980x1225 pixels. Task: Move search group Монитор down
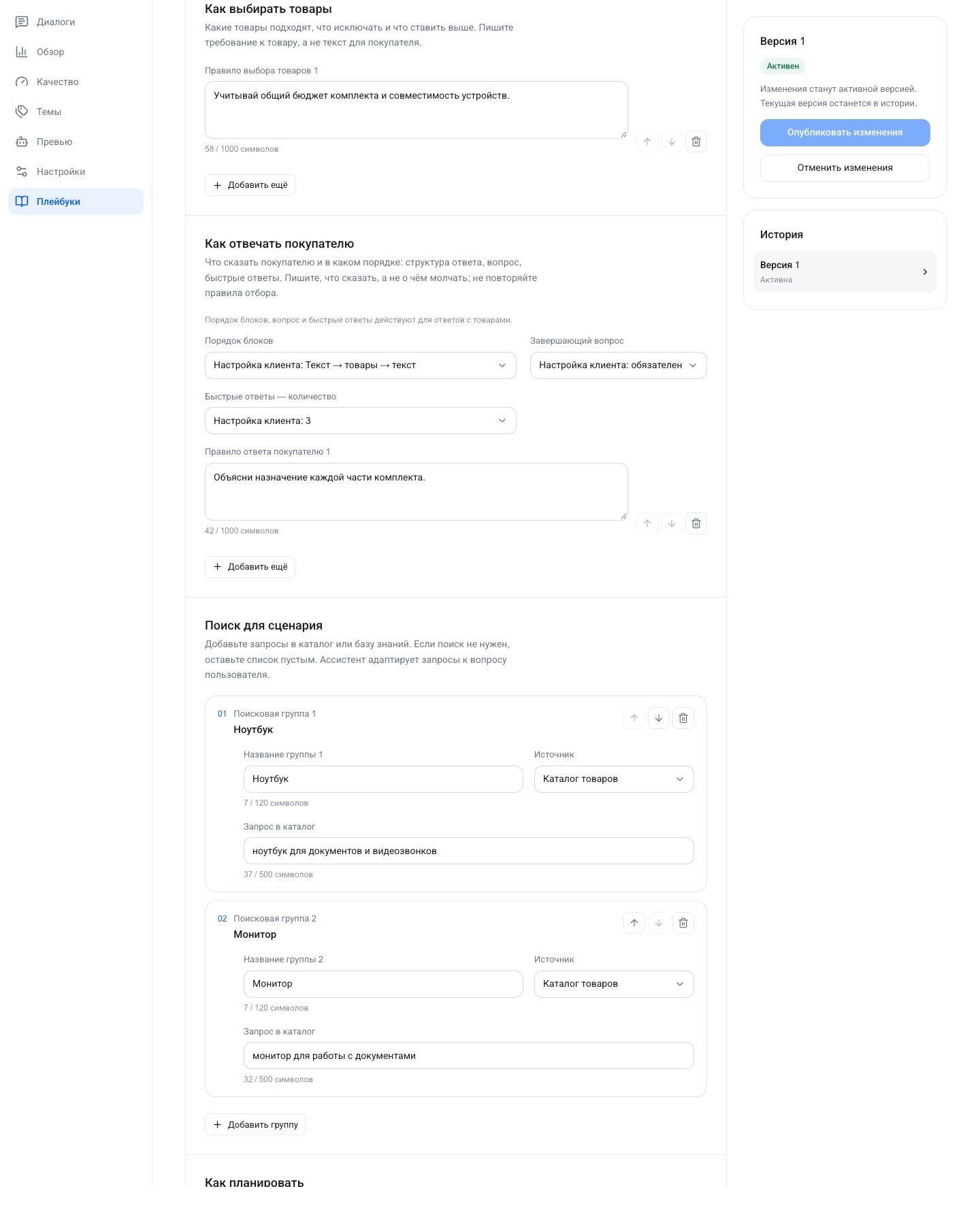tap(659, 923)
